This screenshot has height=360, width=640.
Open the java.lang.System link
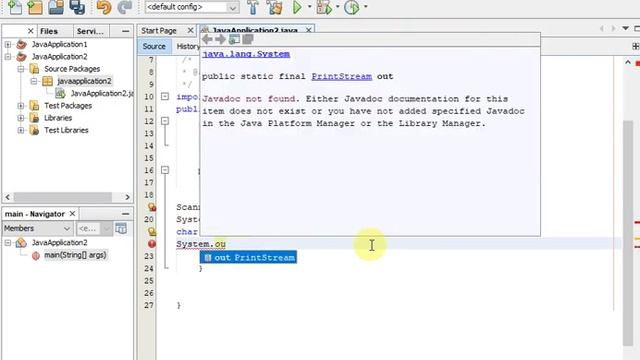tap(246, 54)
